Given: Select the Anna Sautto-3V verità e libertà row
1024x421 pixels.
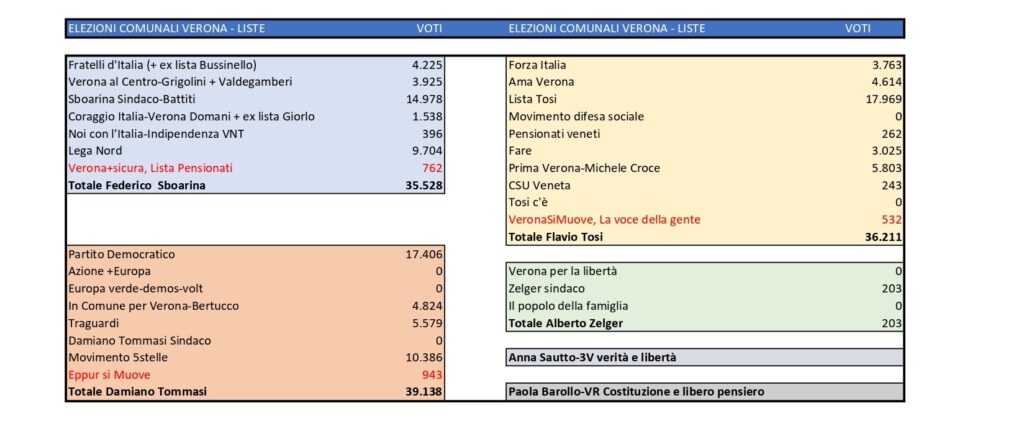Looking at the screenshot, I should [705, 358].
